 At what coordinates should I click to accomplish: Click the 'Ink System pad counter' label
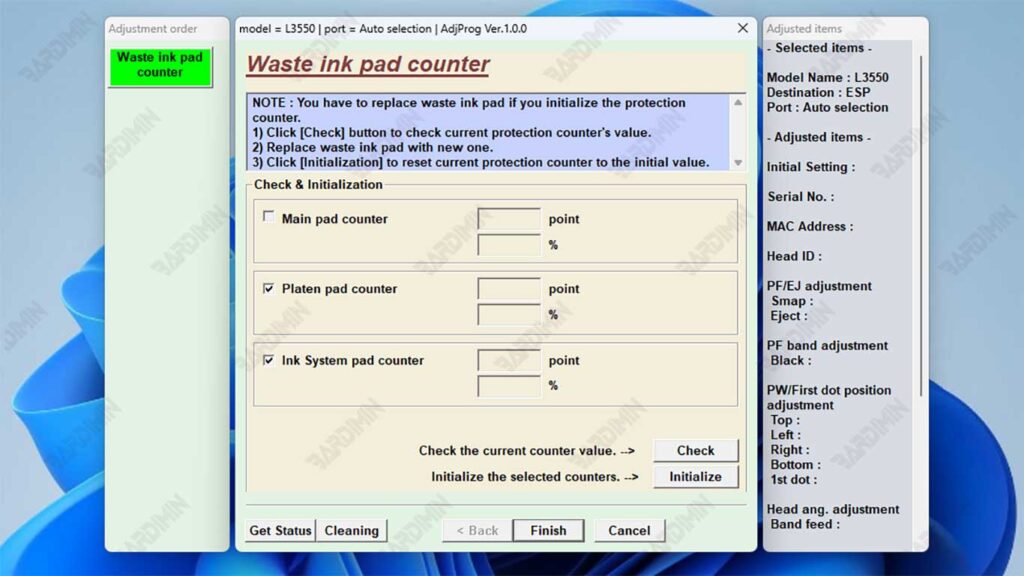point(353,360)
